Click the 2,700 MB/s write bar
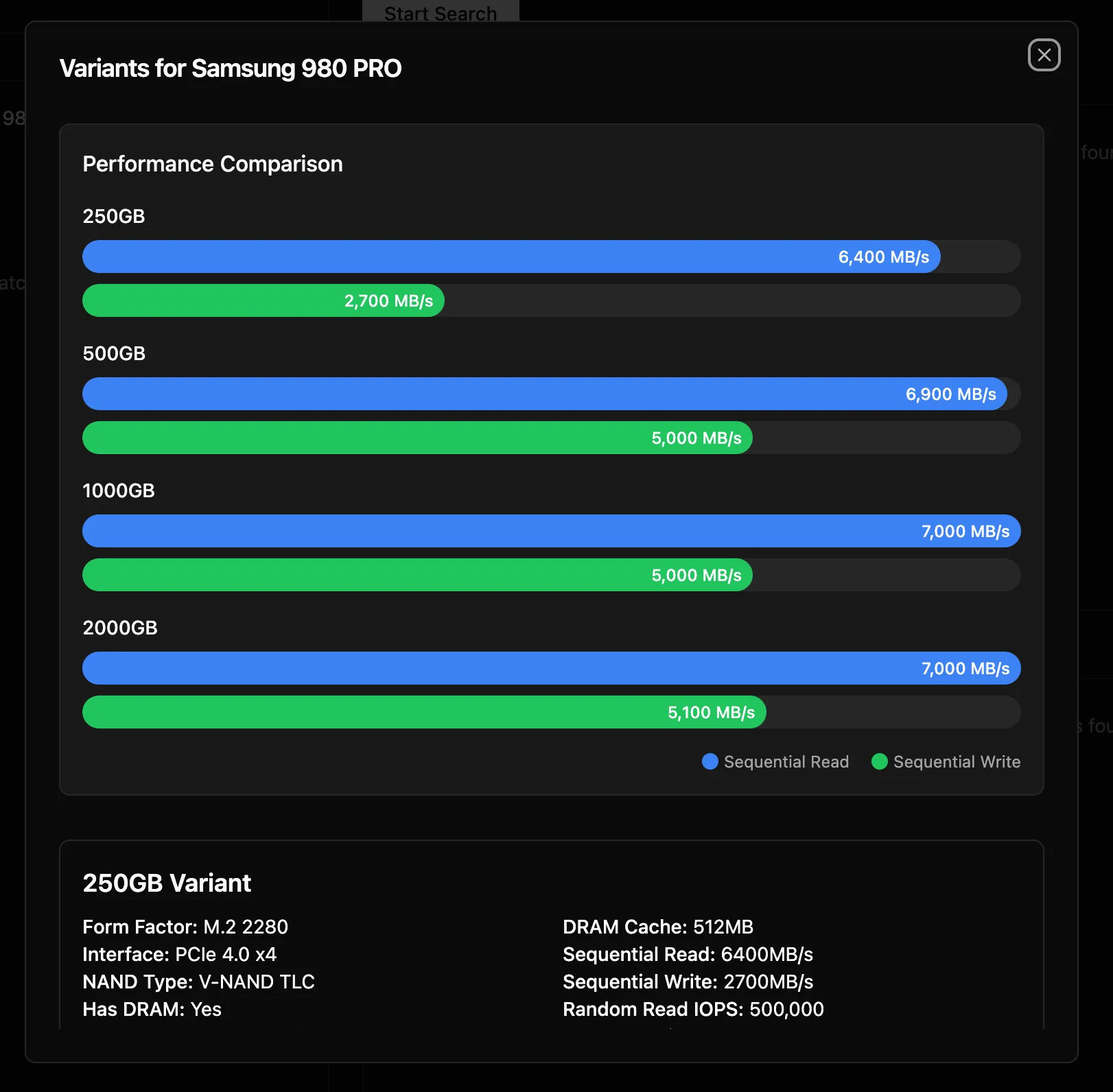Viewport: 1113px width, 1092px height. point(263,300)
